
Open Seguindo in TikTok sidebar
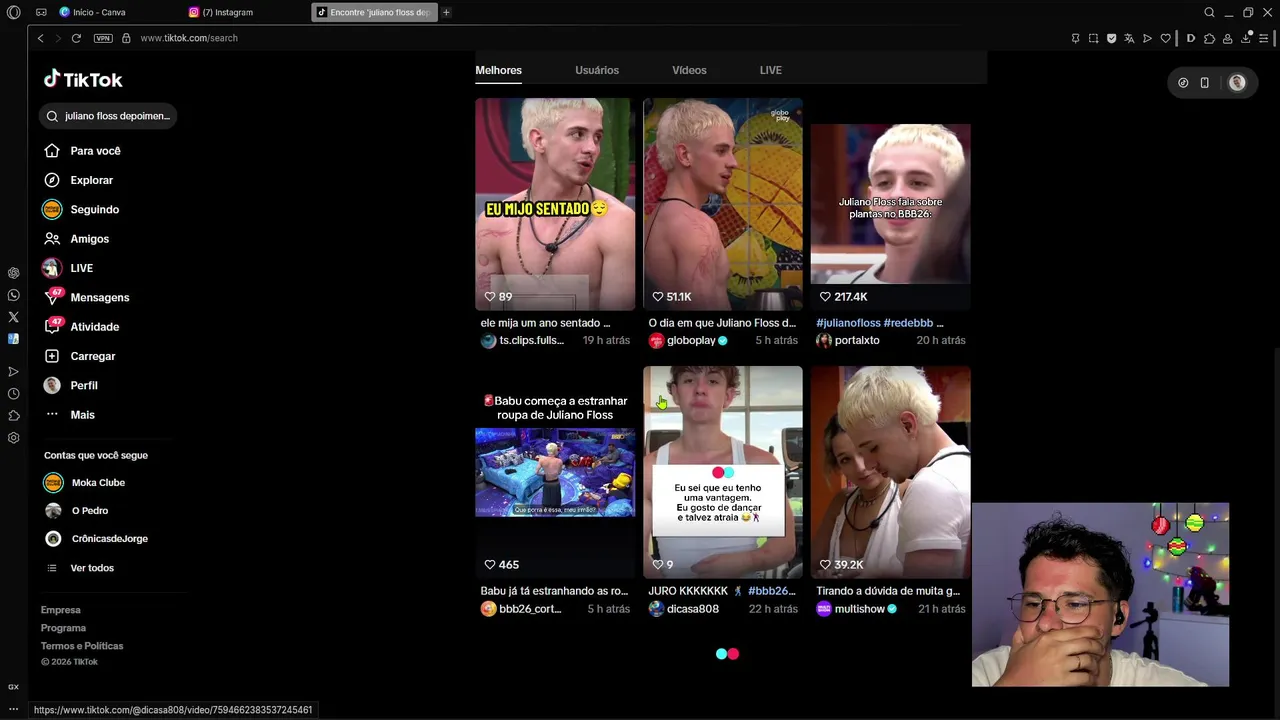[94, 210]
